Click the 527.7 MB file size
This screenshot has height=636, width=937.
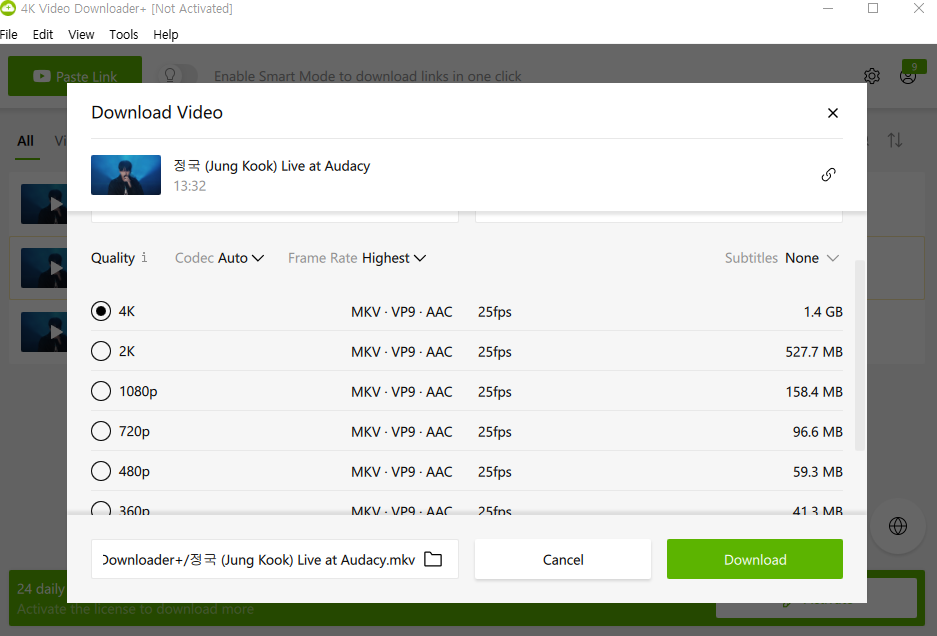814,352
